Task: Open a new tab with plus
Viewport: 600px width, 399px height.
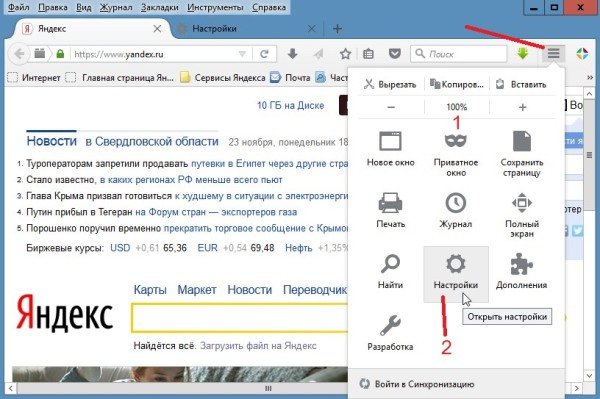Action: point(337,29)
